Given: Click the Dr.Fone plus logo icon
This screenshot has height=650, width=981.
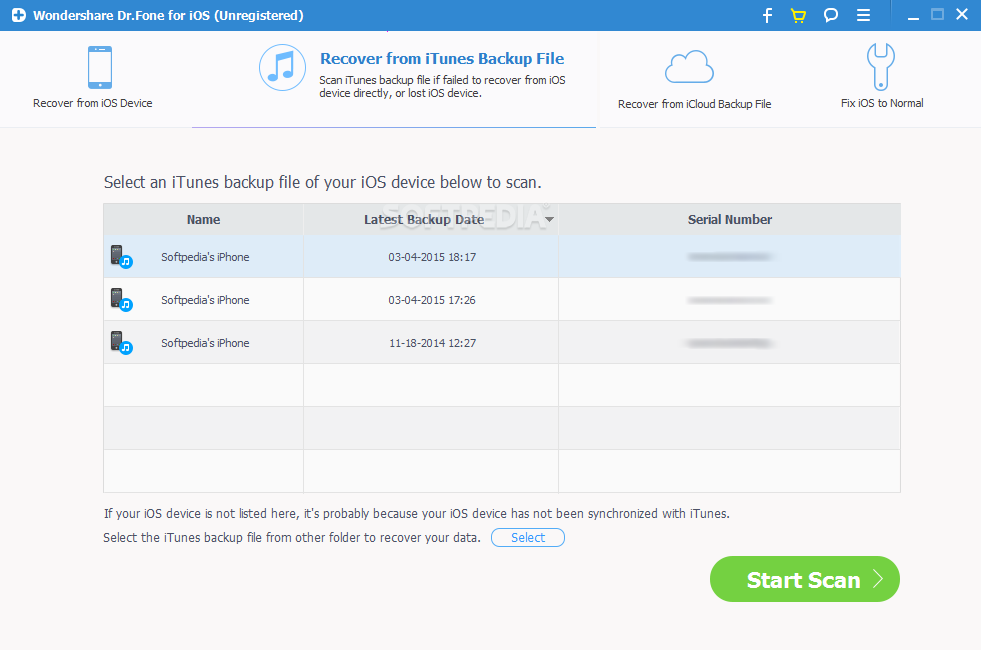Looking at the screenshot, I should pyautogui.click(x=19, y=15).
